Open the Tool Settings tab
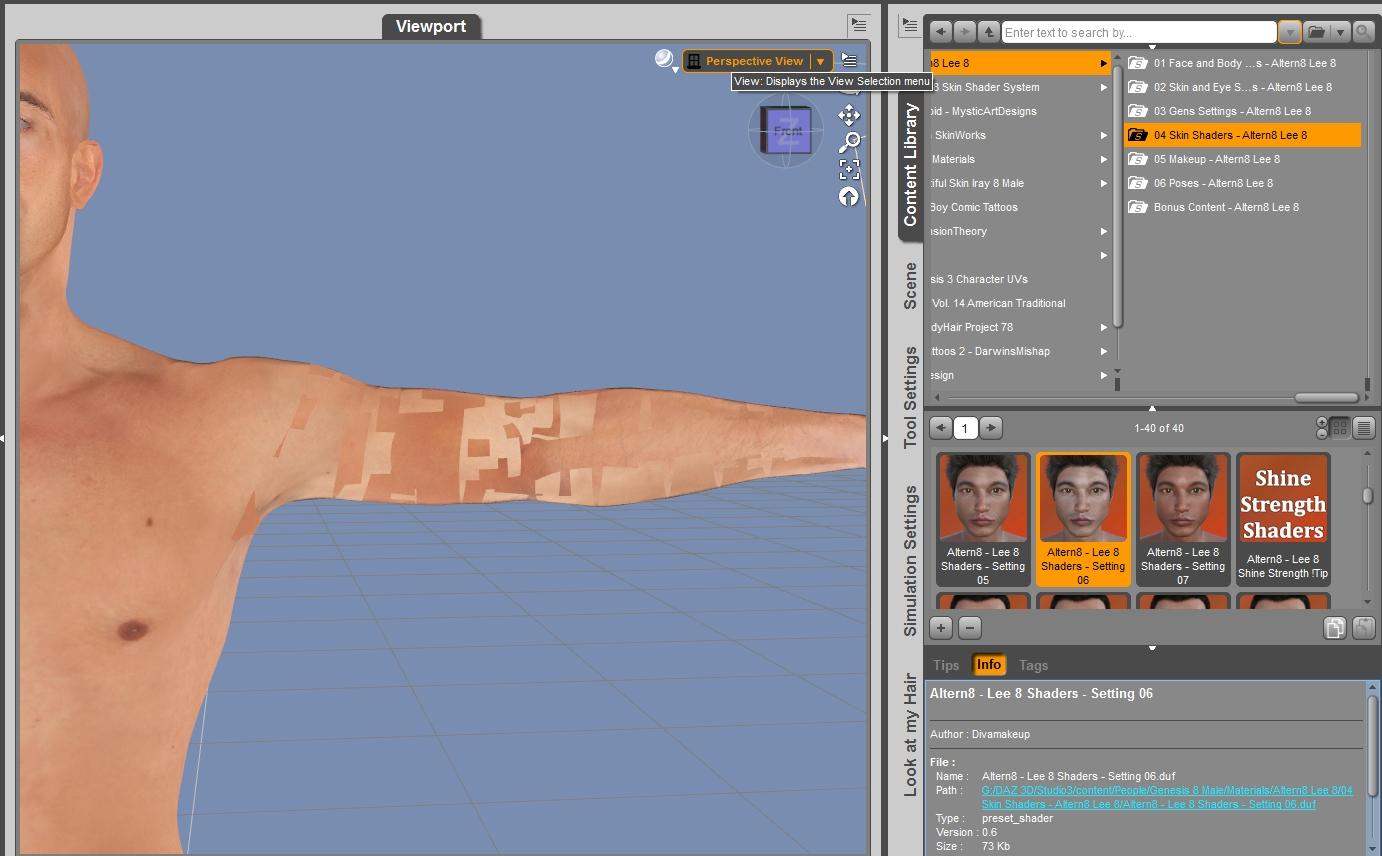Image resolution: width=1382 pixels, height=856 pixels. 910,397
